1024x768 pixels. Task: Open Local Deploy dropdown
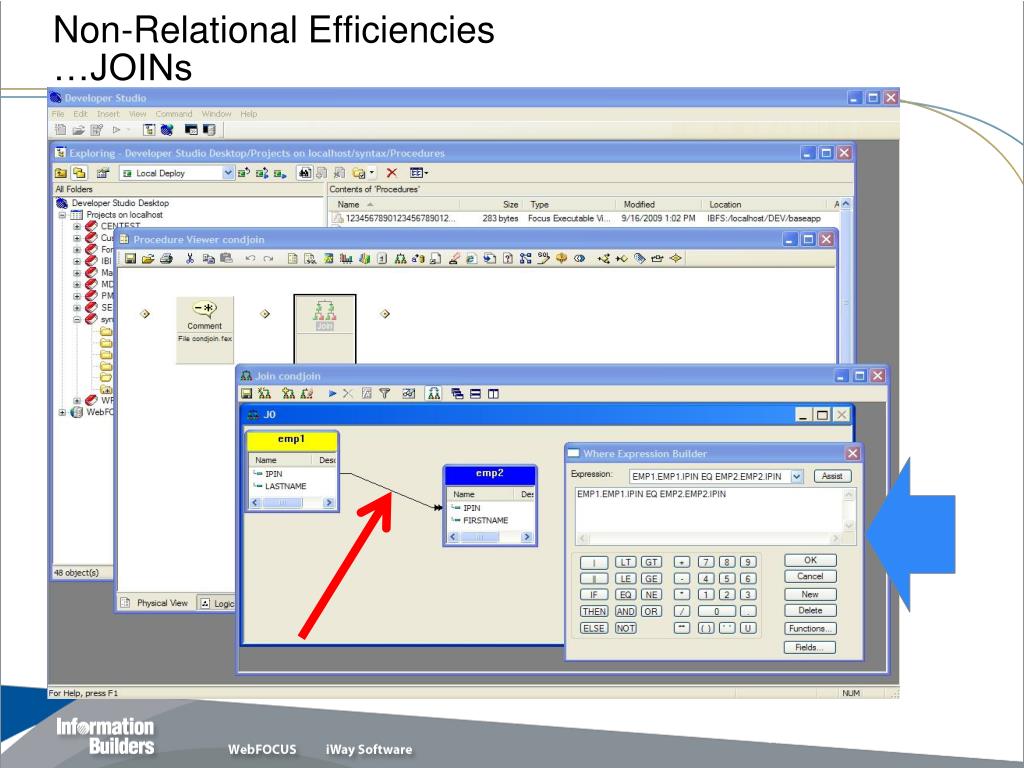227,173
